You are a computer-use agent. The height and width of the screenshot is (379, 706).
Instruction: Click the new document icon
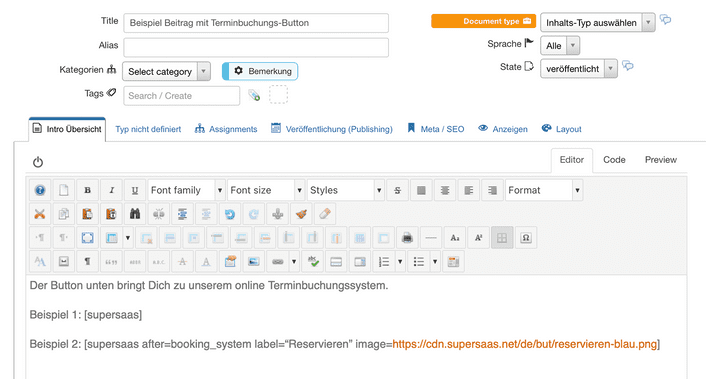[63, 190]
